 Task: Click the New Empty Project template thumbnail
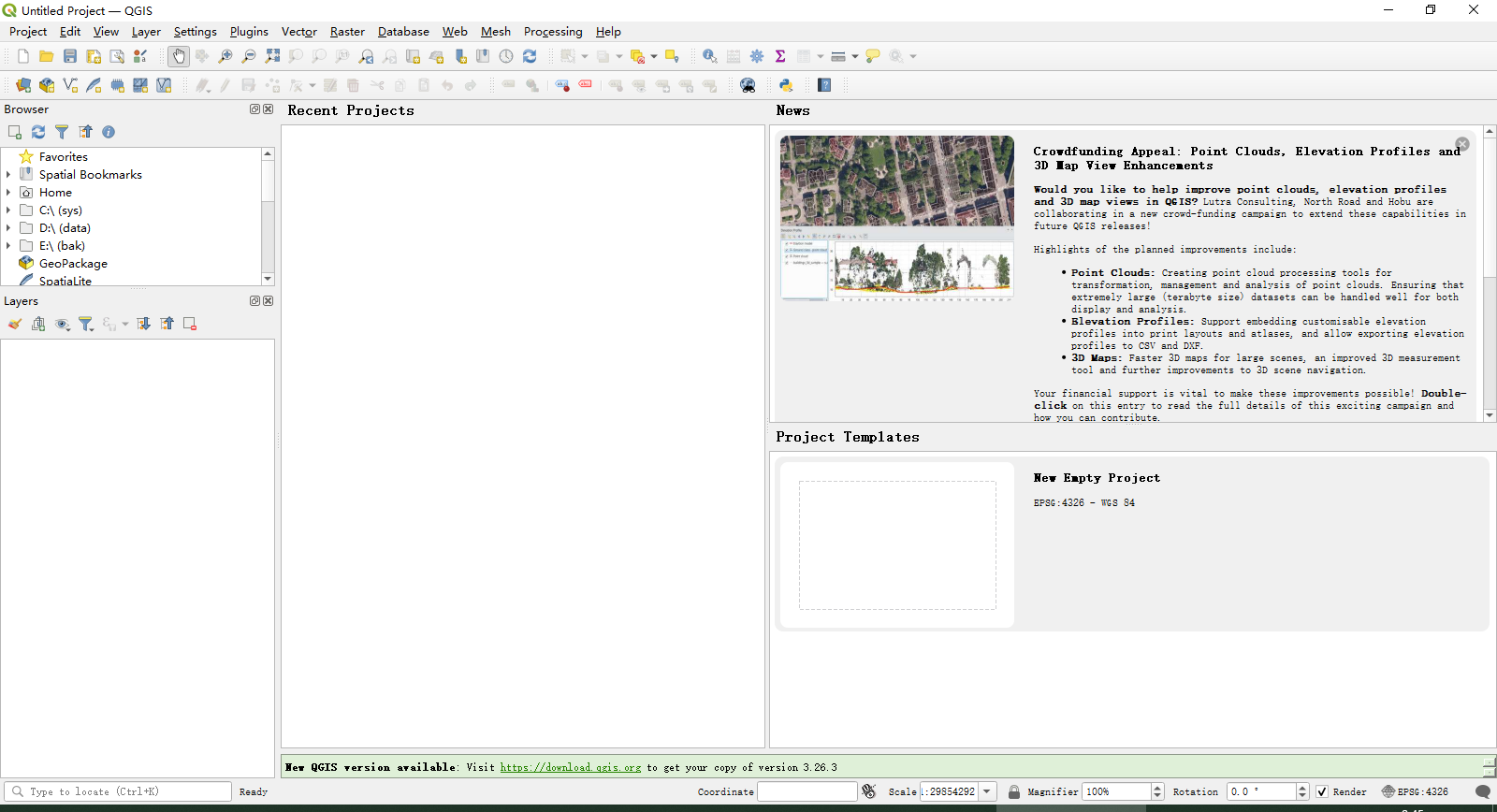[897, 545]
